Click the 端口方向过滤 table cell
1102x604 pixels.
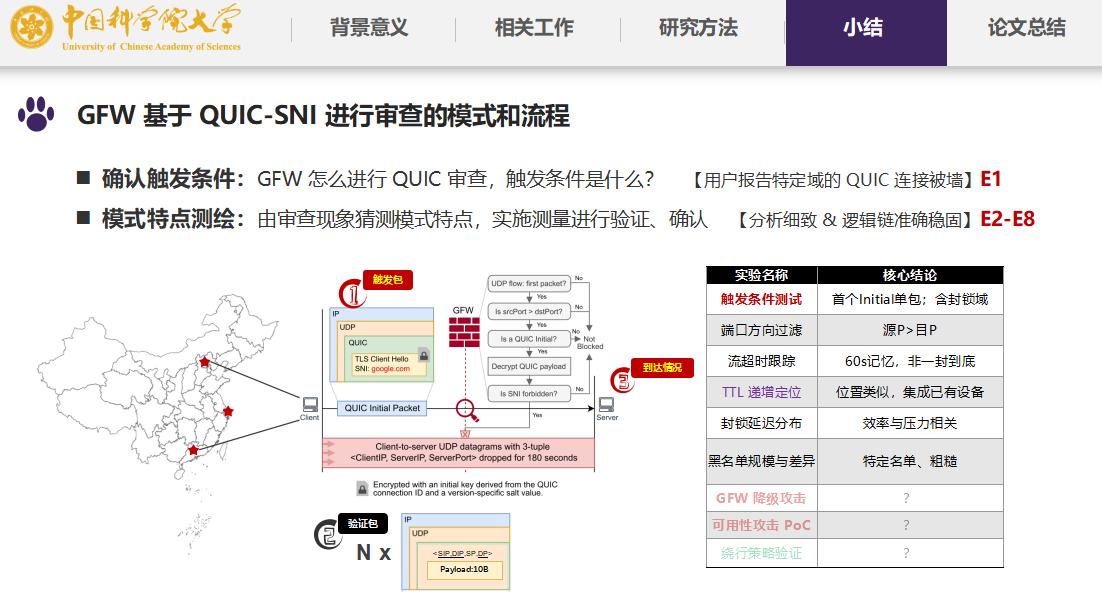762,330
